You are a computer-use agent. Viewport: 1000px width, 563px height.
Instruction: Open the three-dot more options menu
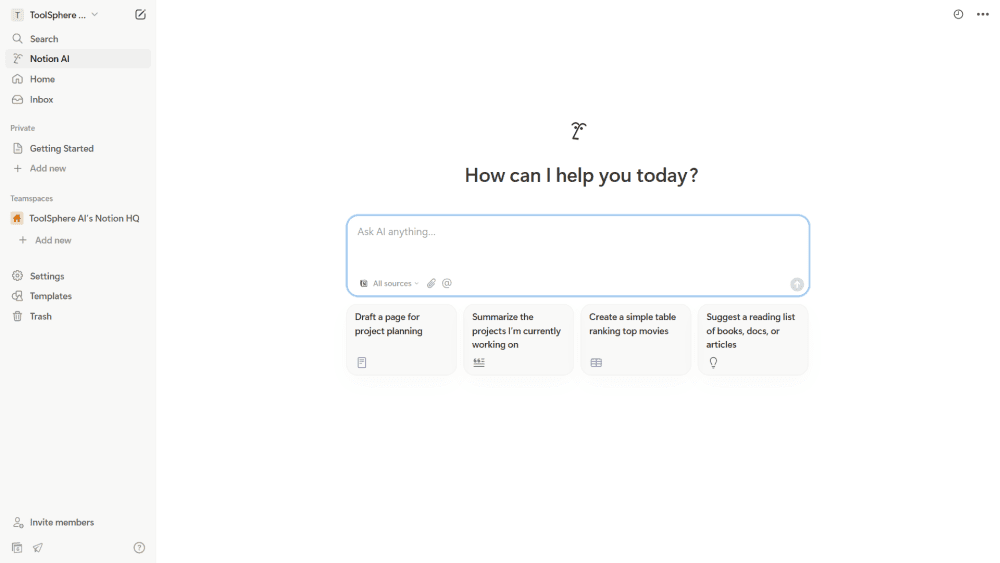983,15
